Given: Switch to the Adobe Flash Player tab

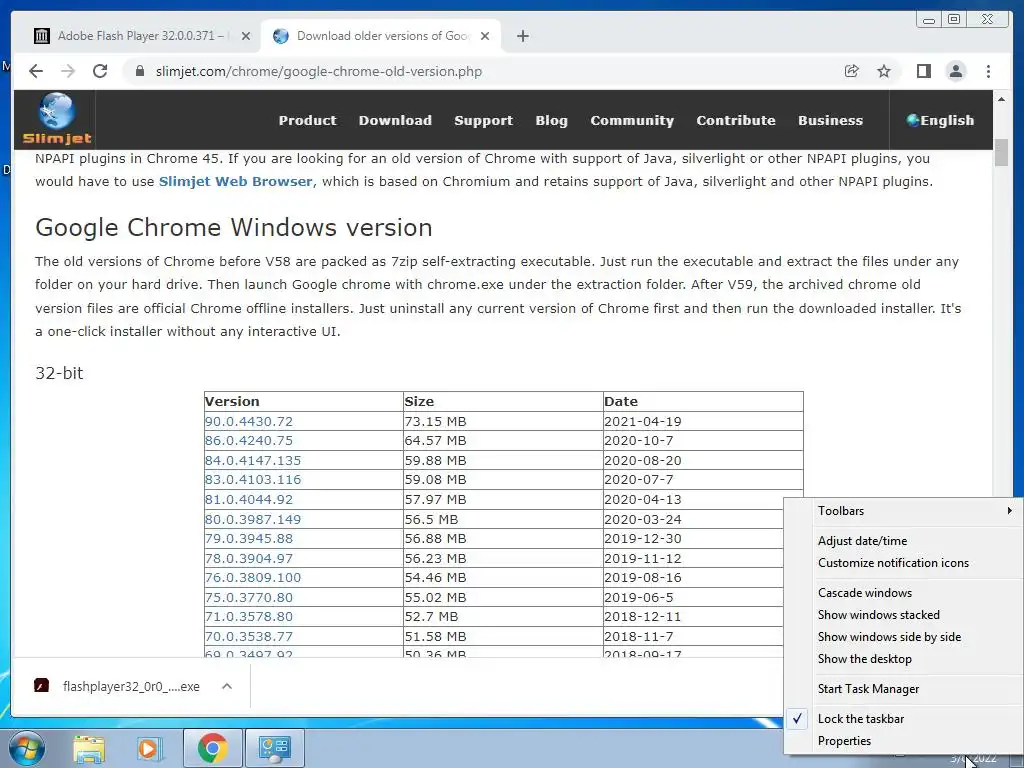Looking at the screenshot, I should [140, 36].
